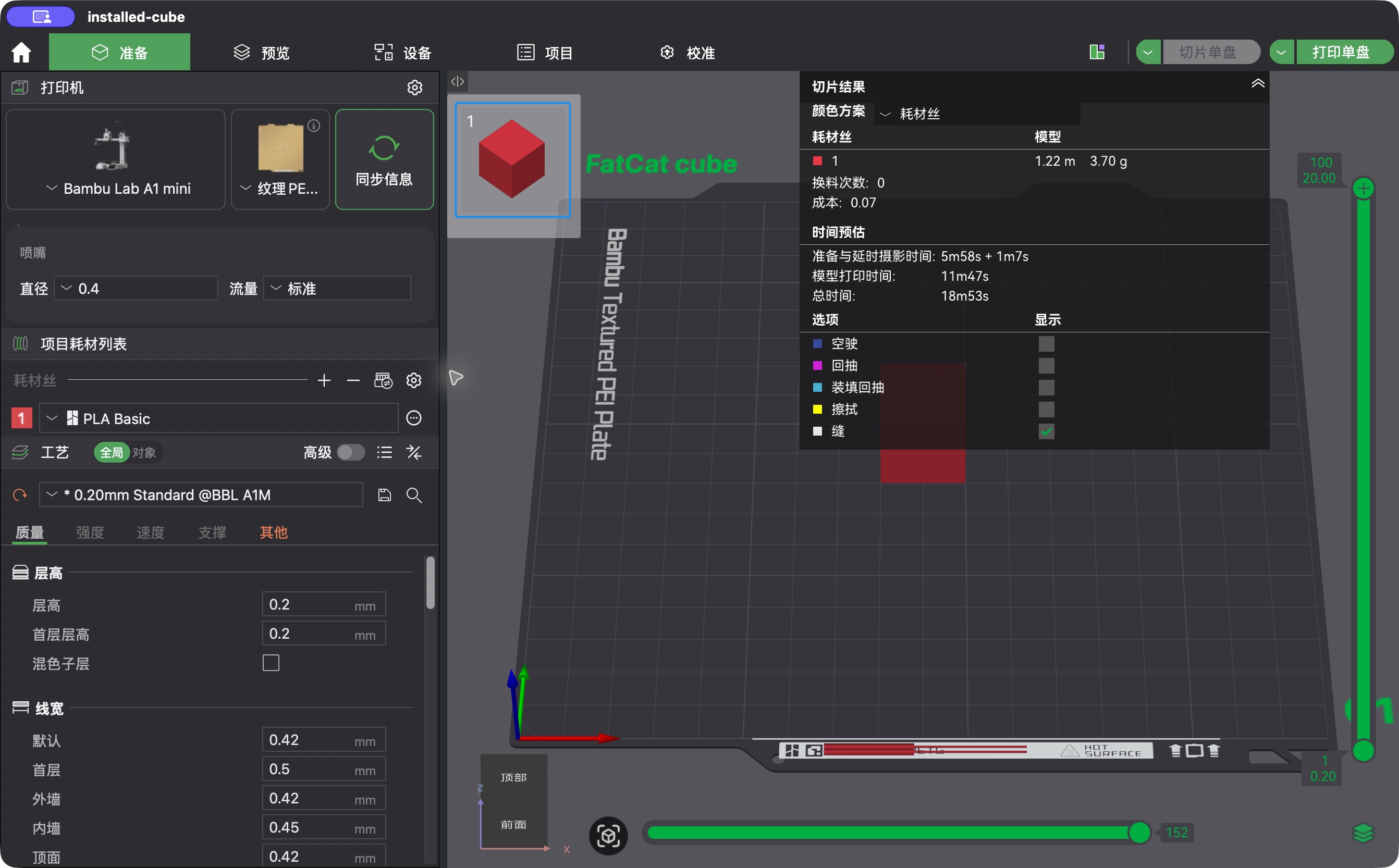The image size is (1399, 868).
Task: Click the plus on the vertical layer slider
Action: click(x=1363, y=188)
